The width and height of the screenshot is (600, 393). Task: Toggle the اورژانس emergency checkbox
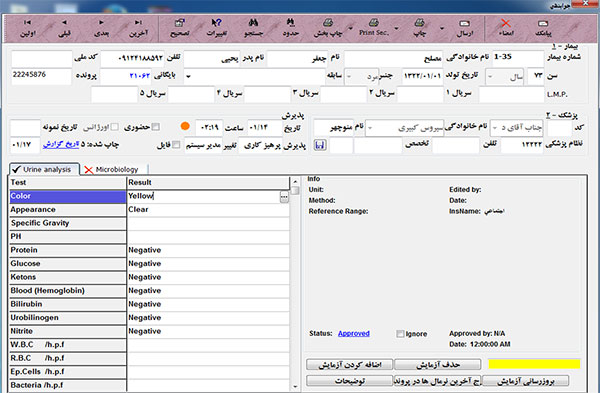coord(114,127)
